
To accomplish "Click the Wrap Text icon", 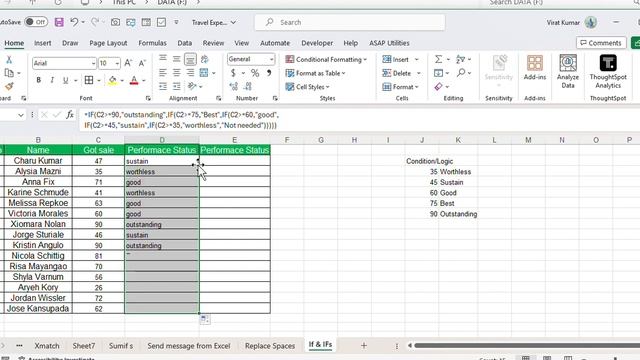I will 204,59.
